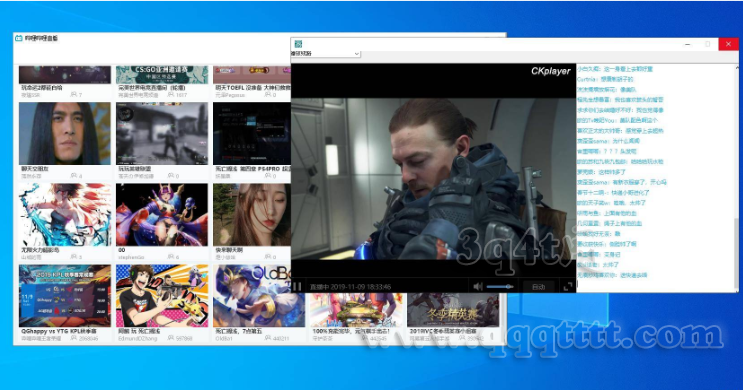The height and width of the screenshot is (390, 743).
Task: Mute audio with the speaker icon
Action: (478, 286)
